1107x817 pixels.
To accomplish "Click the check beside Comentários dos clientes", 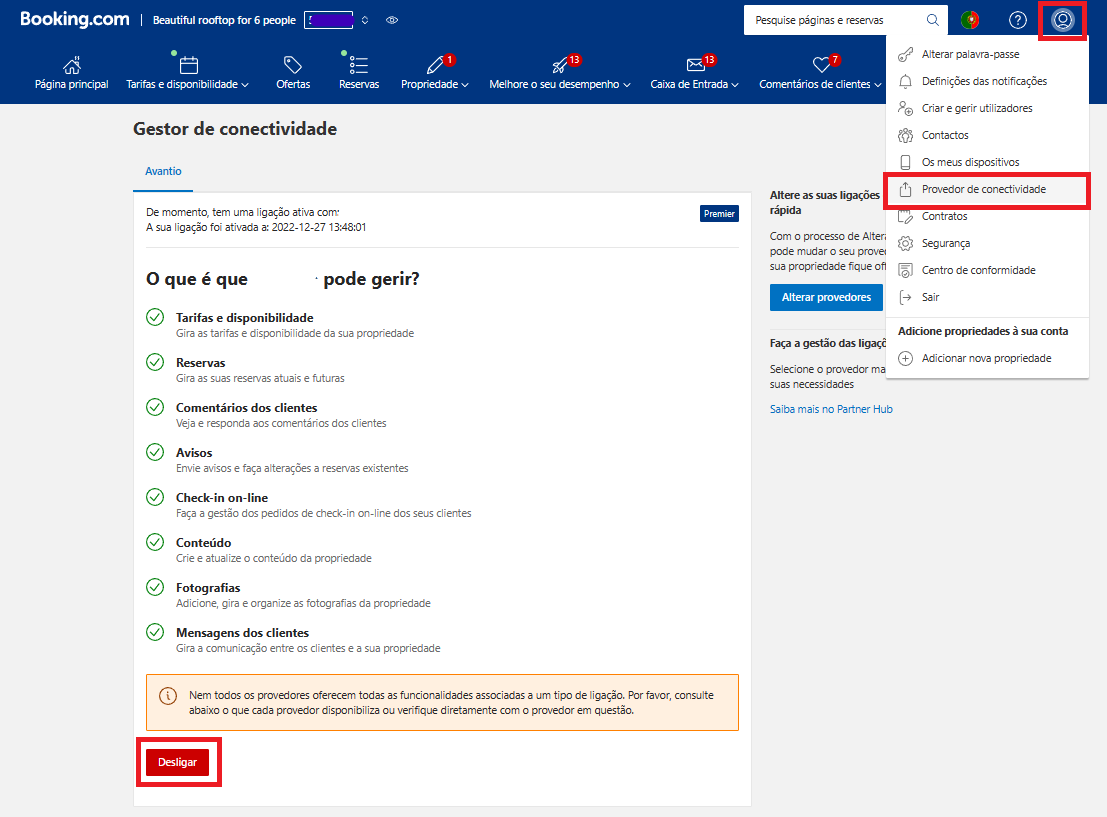I will pos(155,407).
